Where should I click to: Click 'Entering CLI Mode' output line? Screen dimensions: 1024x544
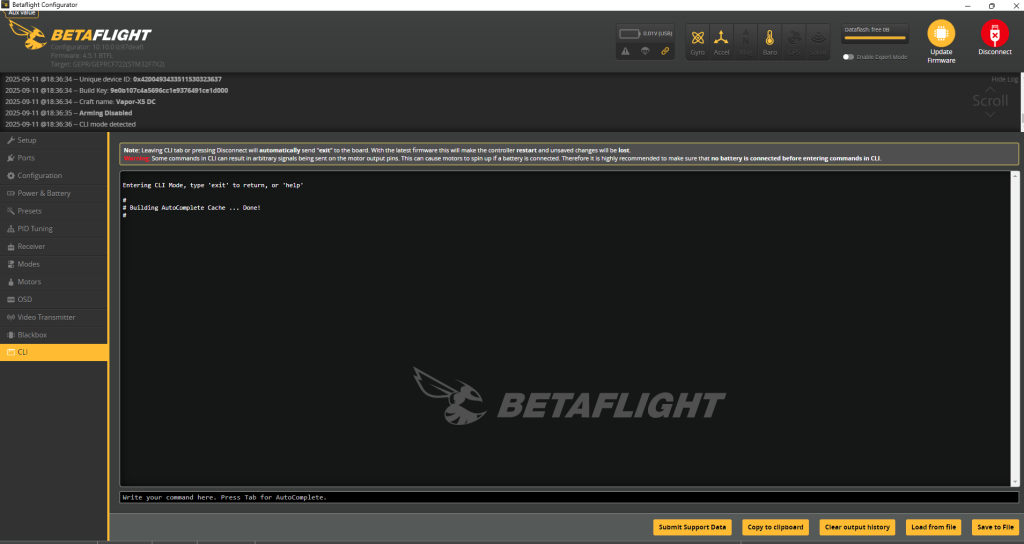[x=213, y=185]
